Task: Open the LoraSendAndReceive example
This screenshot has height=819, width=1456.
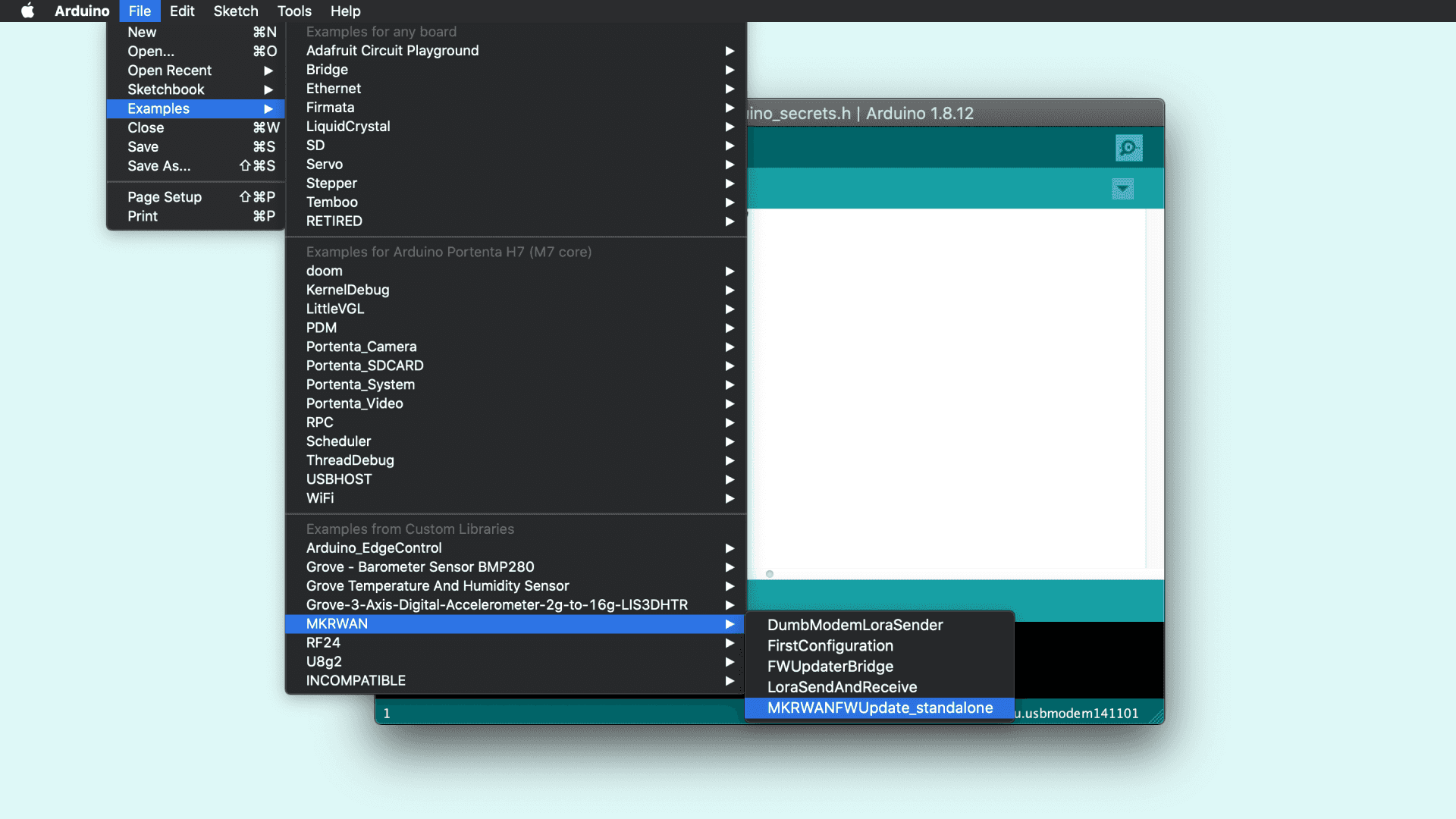Action: [x=842, y=687]
